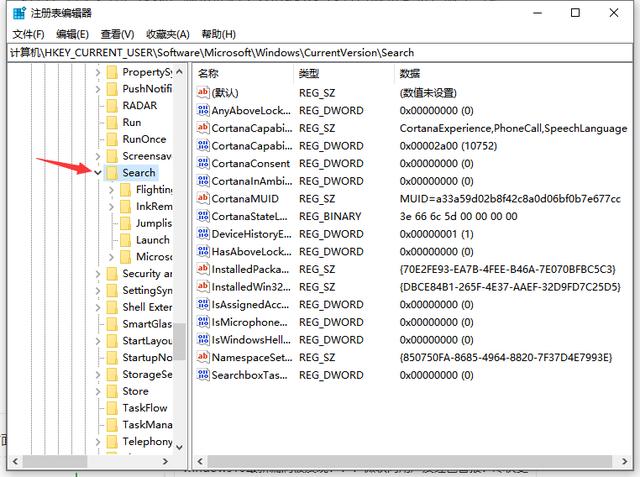Select the StartupNo key name
The width and height of the screenshot is (640, 477).
[x=147, y=357]
